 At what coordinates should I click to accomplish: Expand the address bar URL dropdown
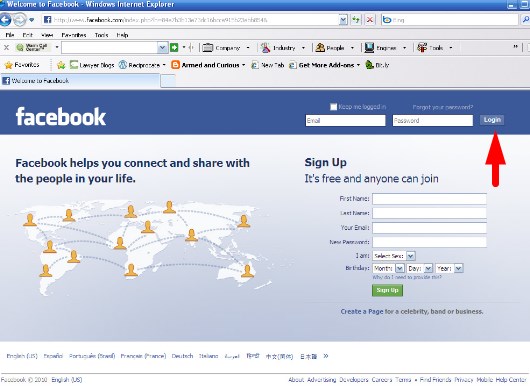[x=343, y=20]
